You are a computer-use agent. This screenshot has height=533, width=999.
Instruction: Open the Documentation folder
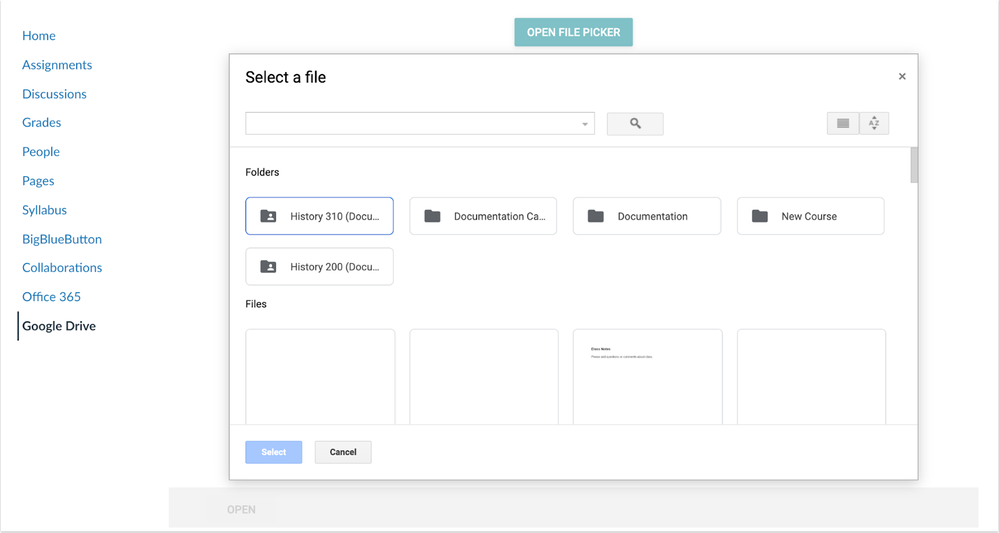point(647,216)
